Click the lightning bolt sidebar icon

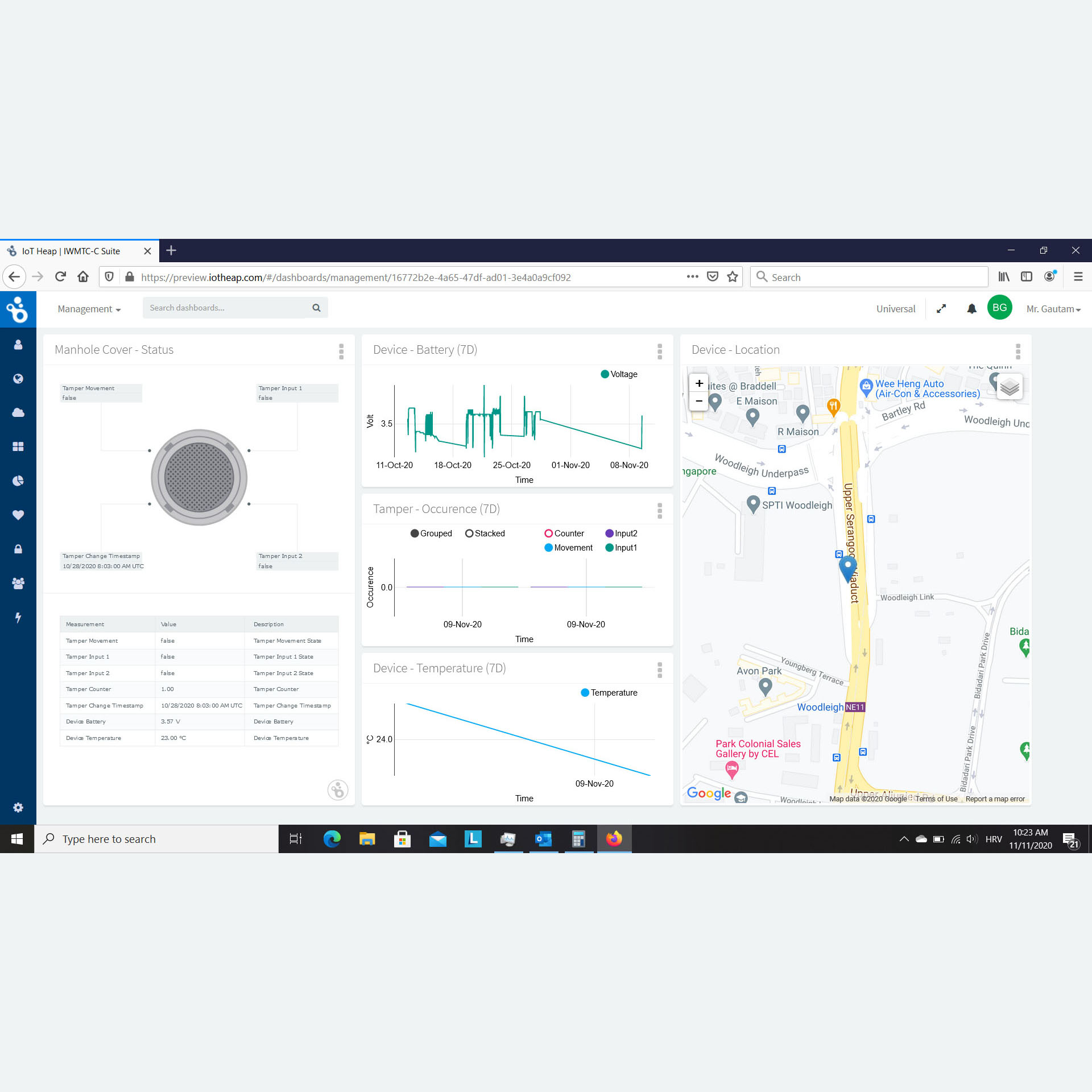pos(18,617)
